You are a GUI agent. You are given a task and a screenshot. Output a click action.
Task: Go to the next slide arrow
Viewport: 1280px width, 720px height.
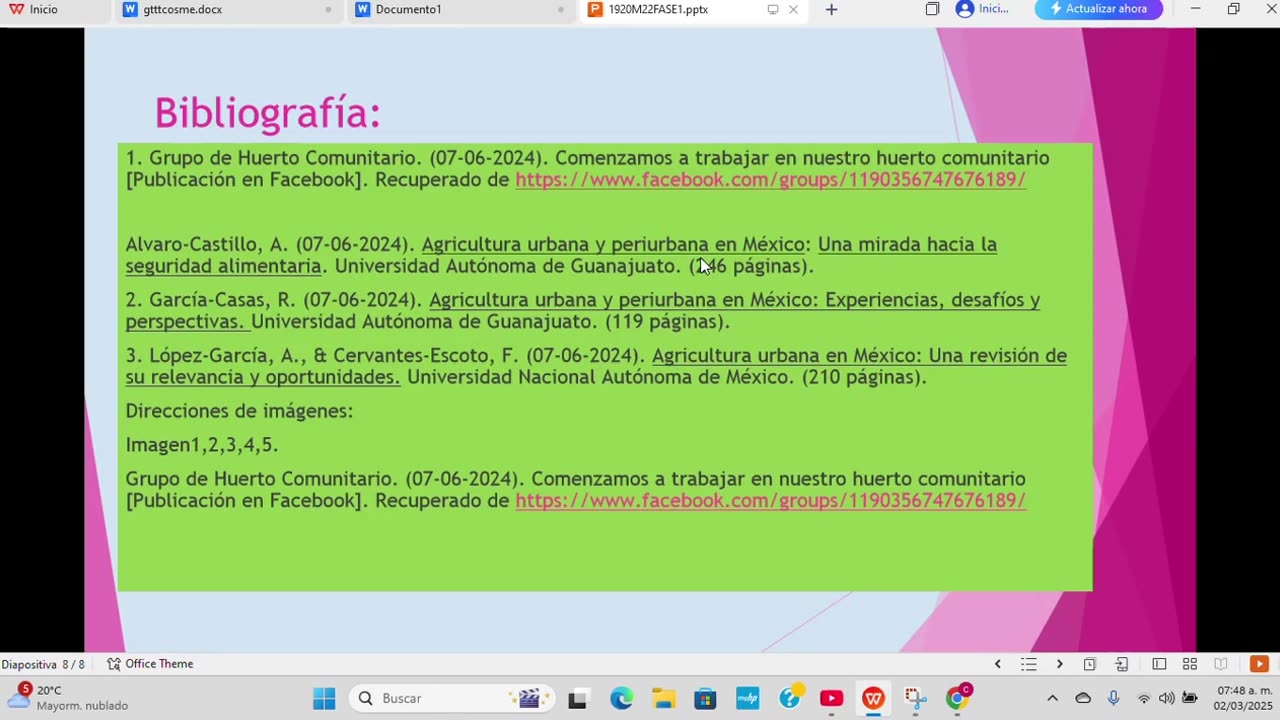[x=1059, y=664]
